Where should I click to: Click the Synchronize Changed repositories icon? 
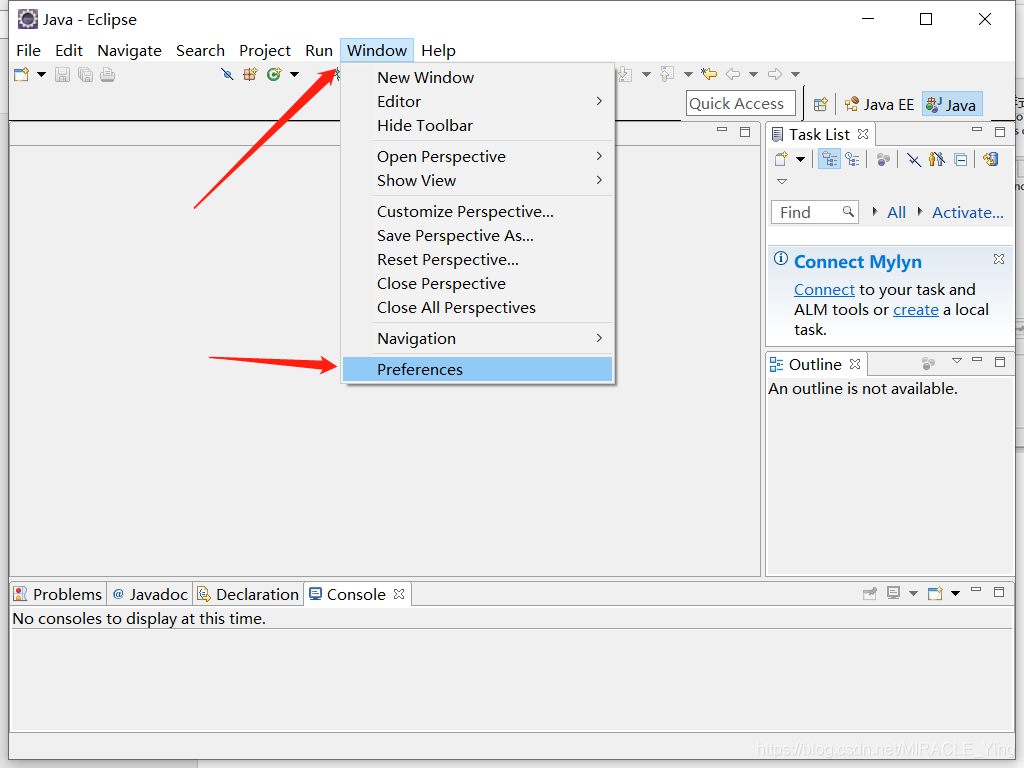coord(991,159)
